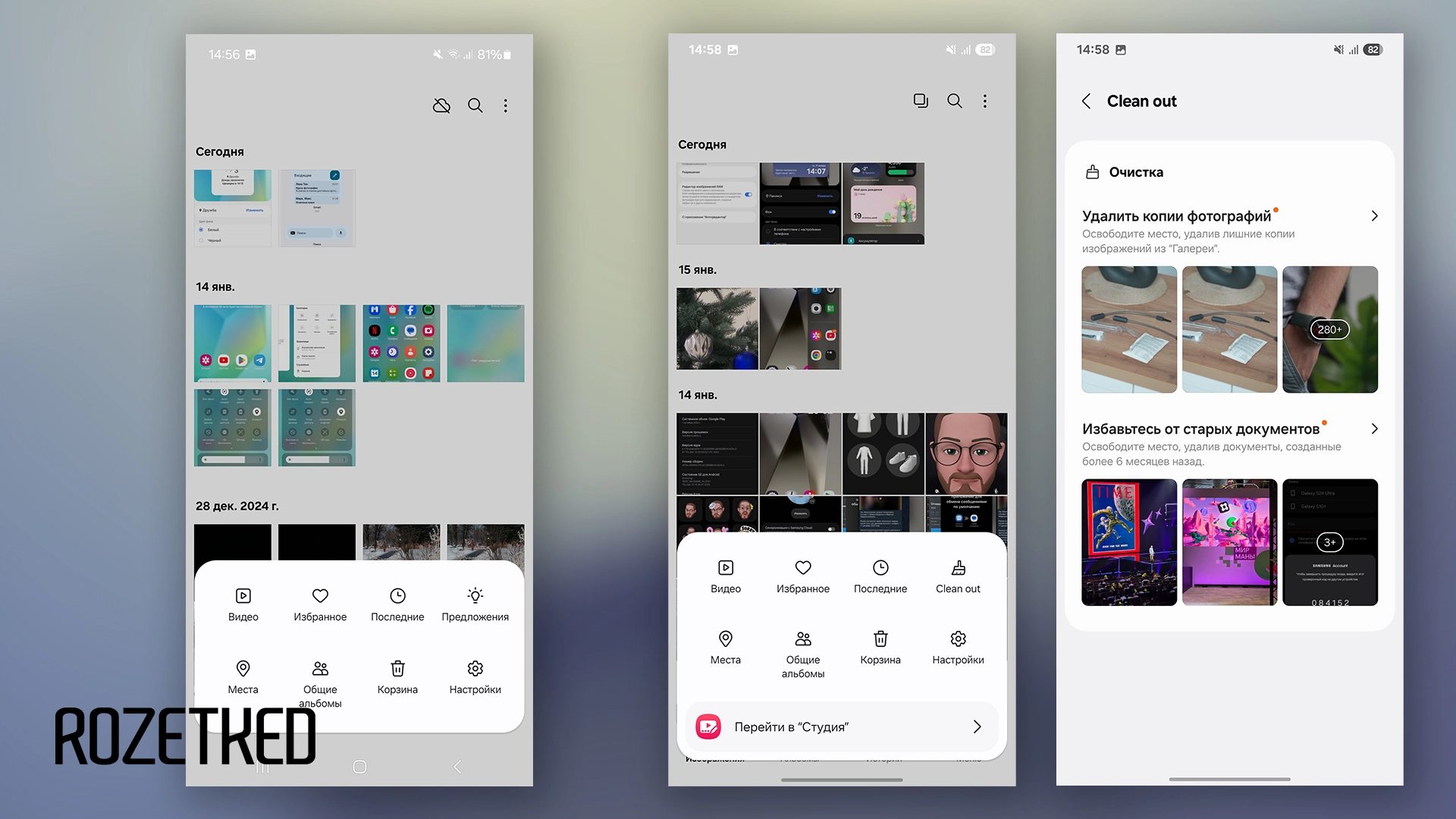
Task: Go to Перейти в "Студия" link
Action: click(842, 726)
